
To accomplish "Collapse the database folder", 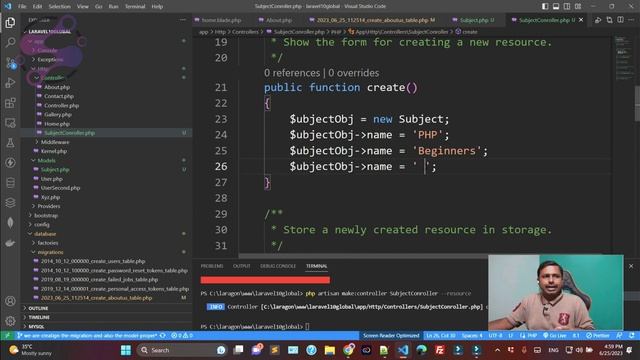I will pos(45,234).
